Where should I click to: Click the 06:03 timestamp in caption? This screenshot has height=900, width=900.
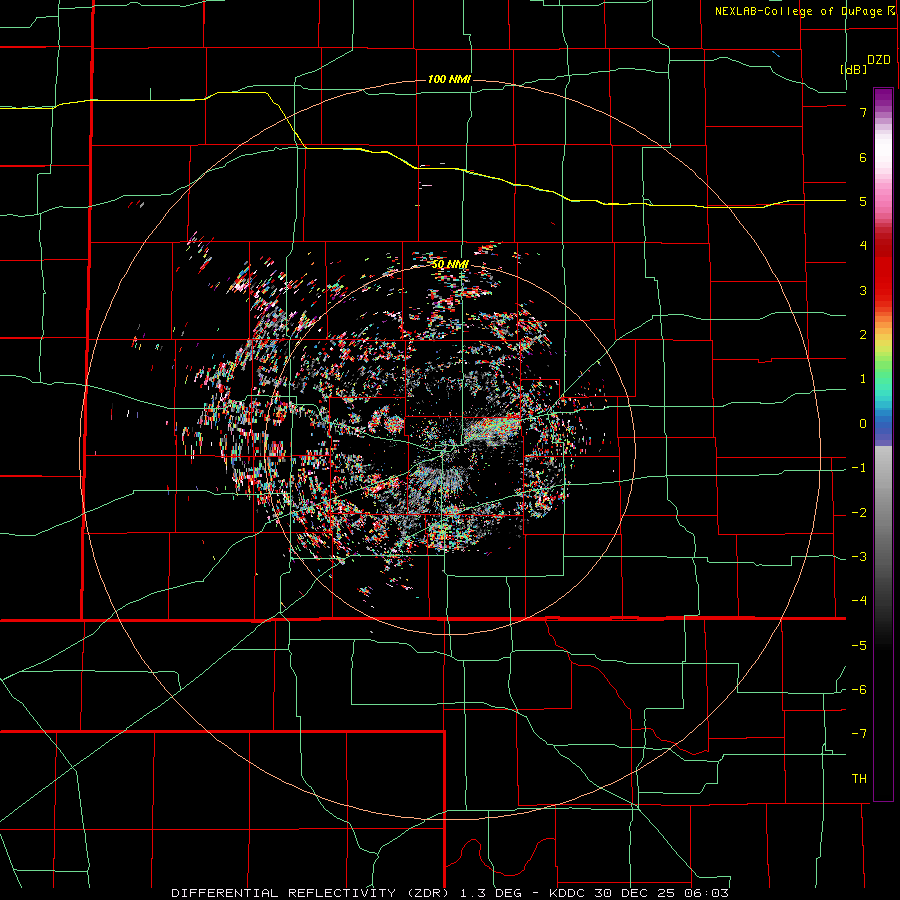click(707, 893)
